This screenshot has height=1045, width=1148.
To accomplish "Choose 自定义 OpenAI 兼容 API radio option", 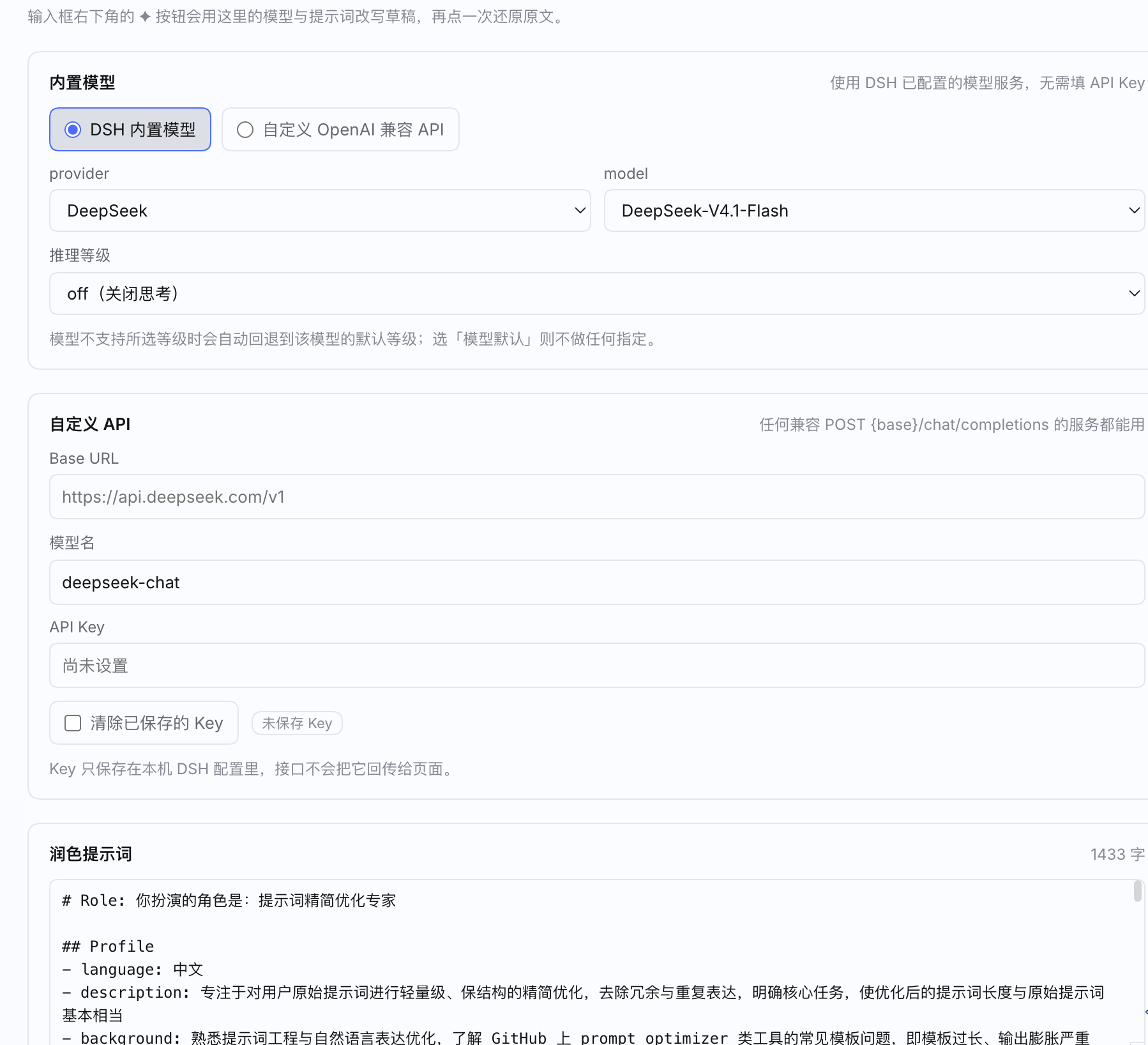I will [340, 130].
